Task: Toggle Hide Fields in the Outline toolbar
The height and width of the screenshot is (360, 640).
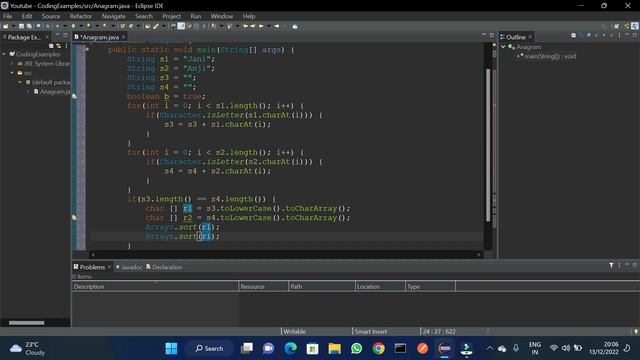Action: (589, 36)
